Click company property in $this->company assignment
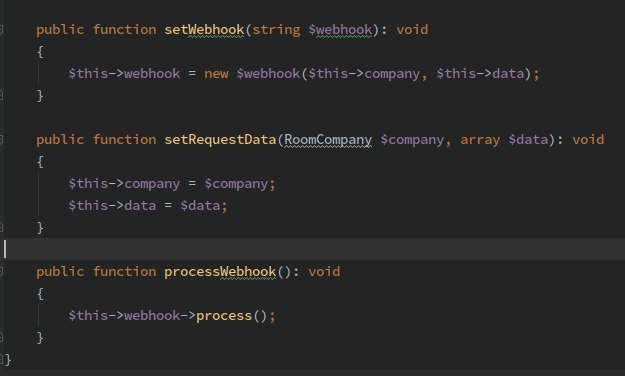The height and width of the screenshot is (376, 625). pos(152,184)
